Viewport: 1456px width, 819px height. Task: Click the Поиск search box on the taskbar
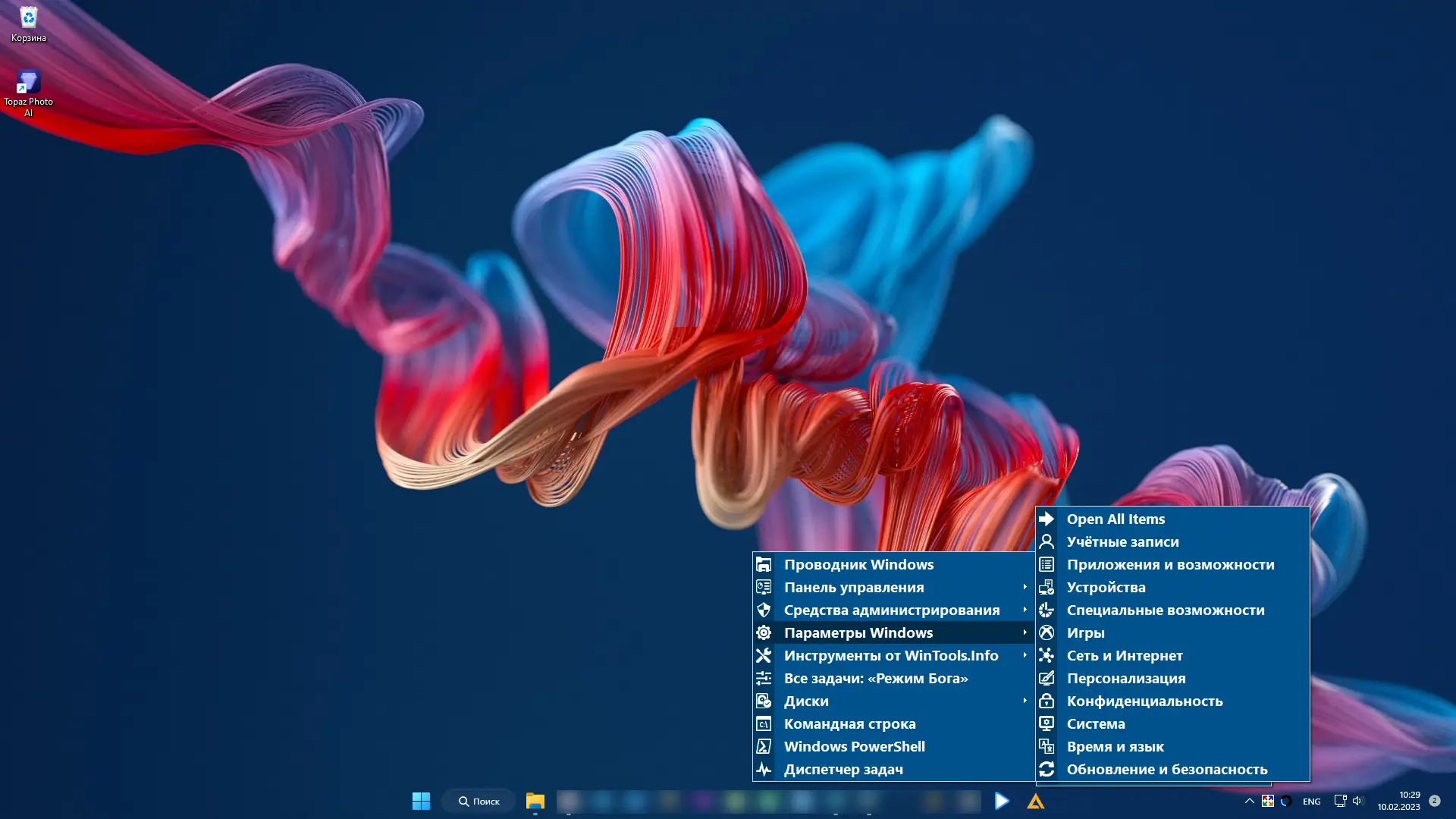point(479,801)
